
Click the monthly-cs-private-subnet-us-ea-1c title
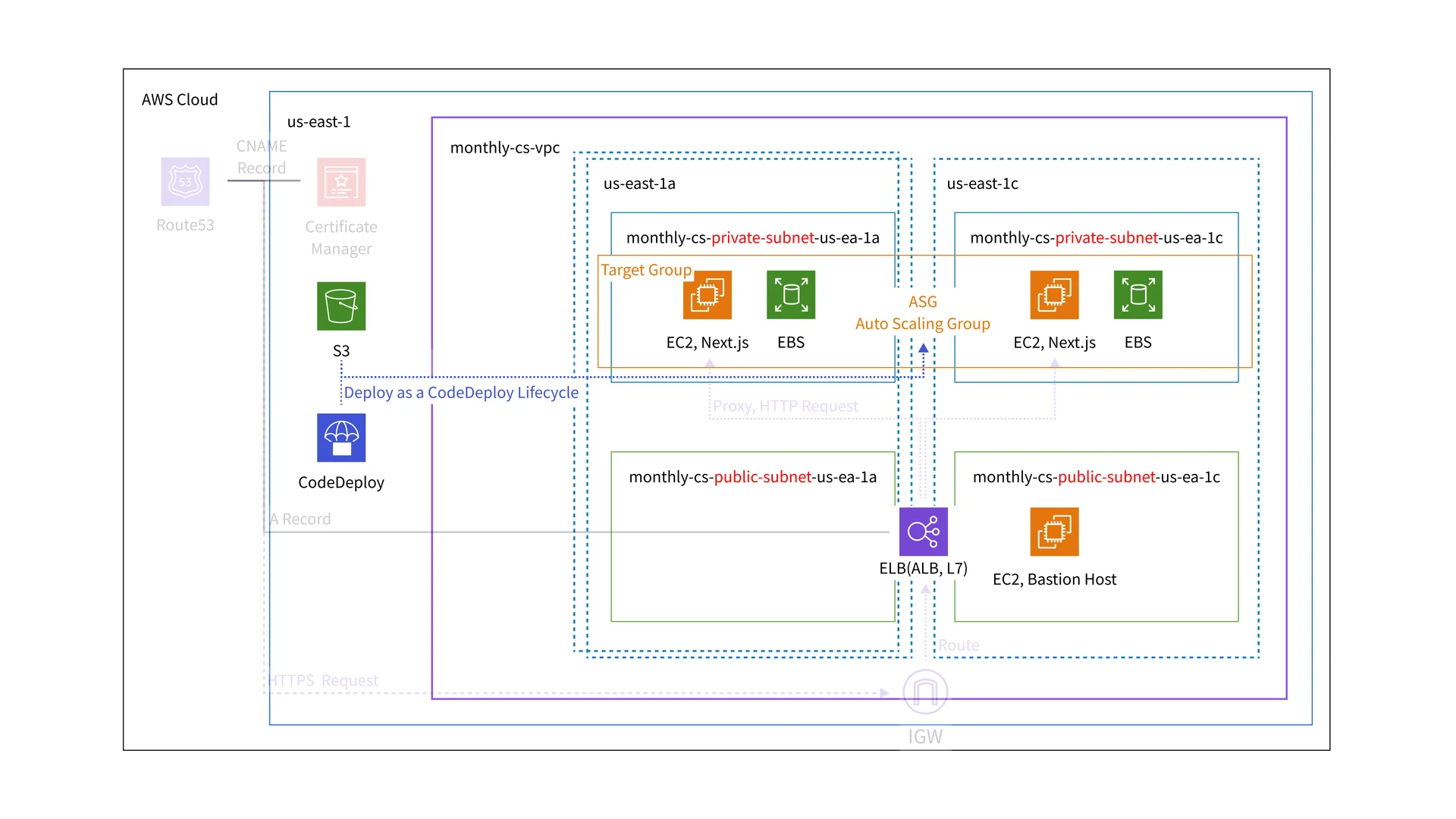1096,238
